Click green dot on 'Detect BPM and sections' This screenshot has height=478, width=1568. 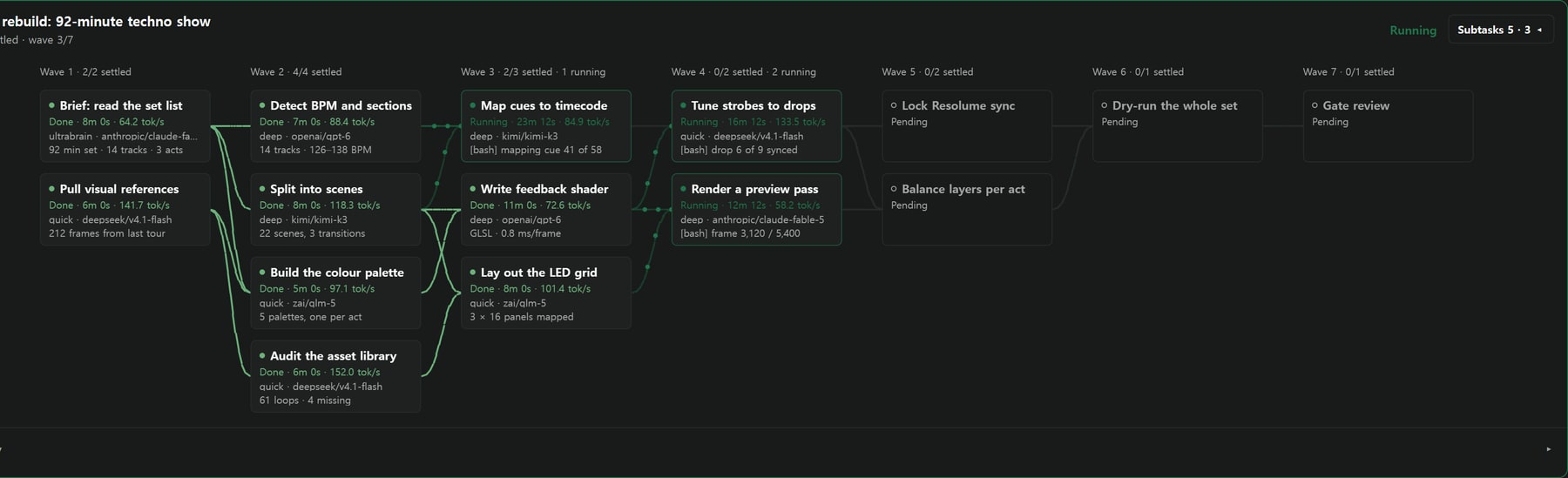point(261,105)
